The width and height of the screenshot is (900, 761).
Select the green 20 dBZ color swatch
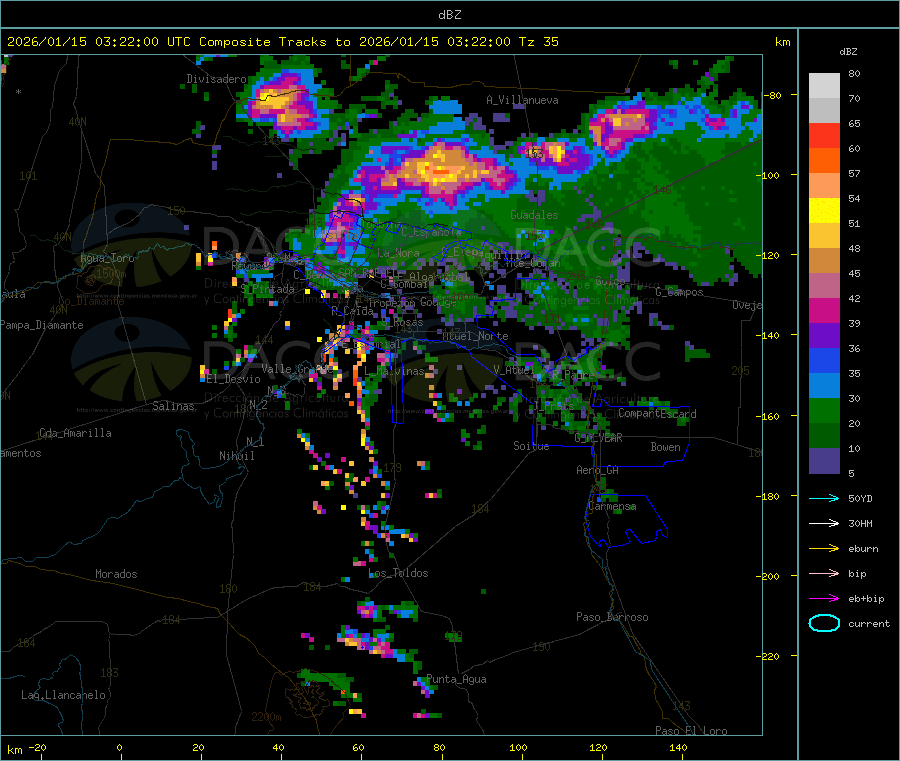pyautogui.click(x=824, y=410)
